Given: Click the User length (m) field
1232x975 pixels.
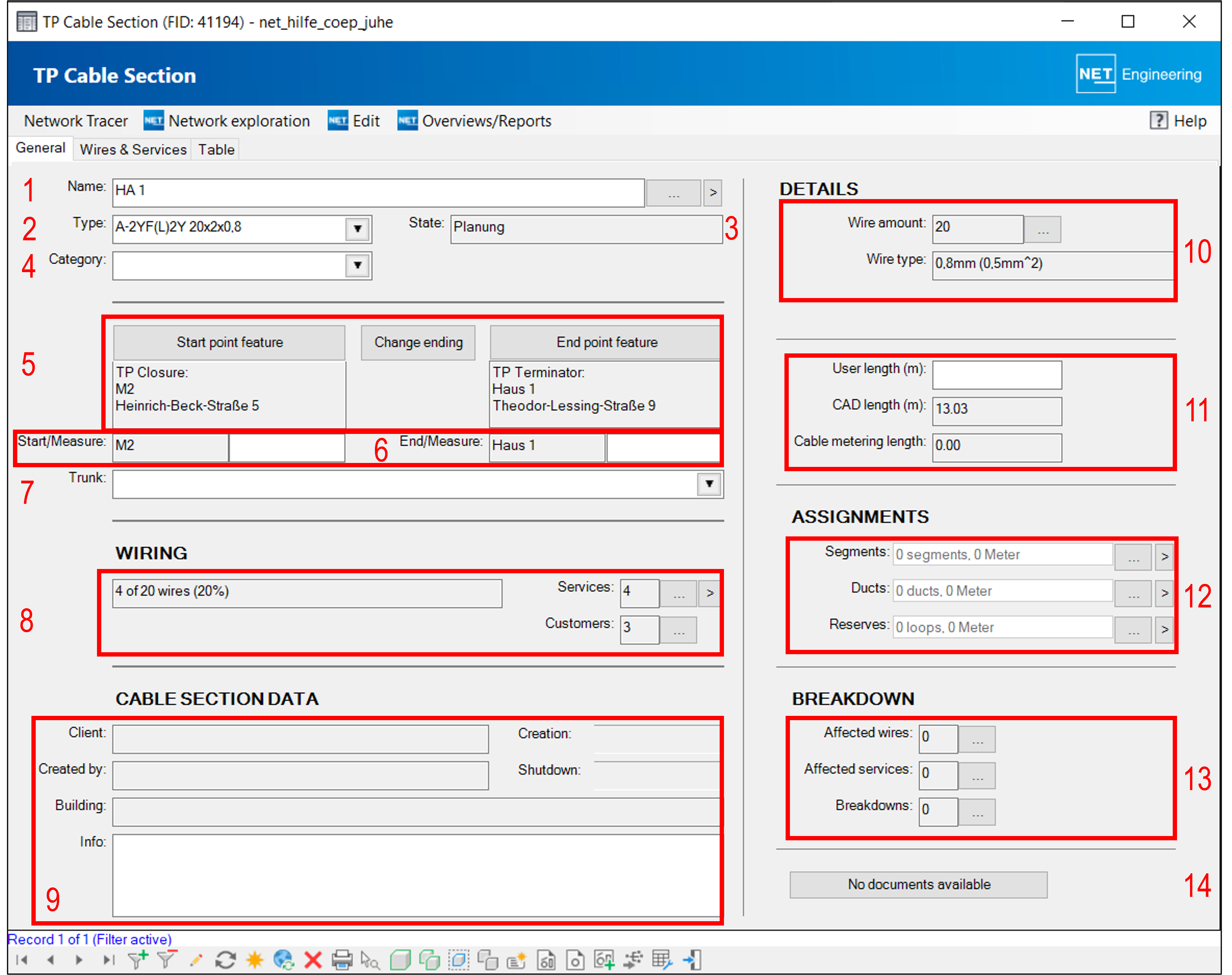Looking at the screenshot, I should point(997,375).
